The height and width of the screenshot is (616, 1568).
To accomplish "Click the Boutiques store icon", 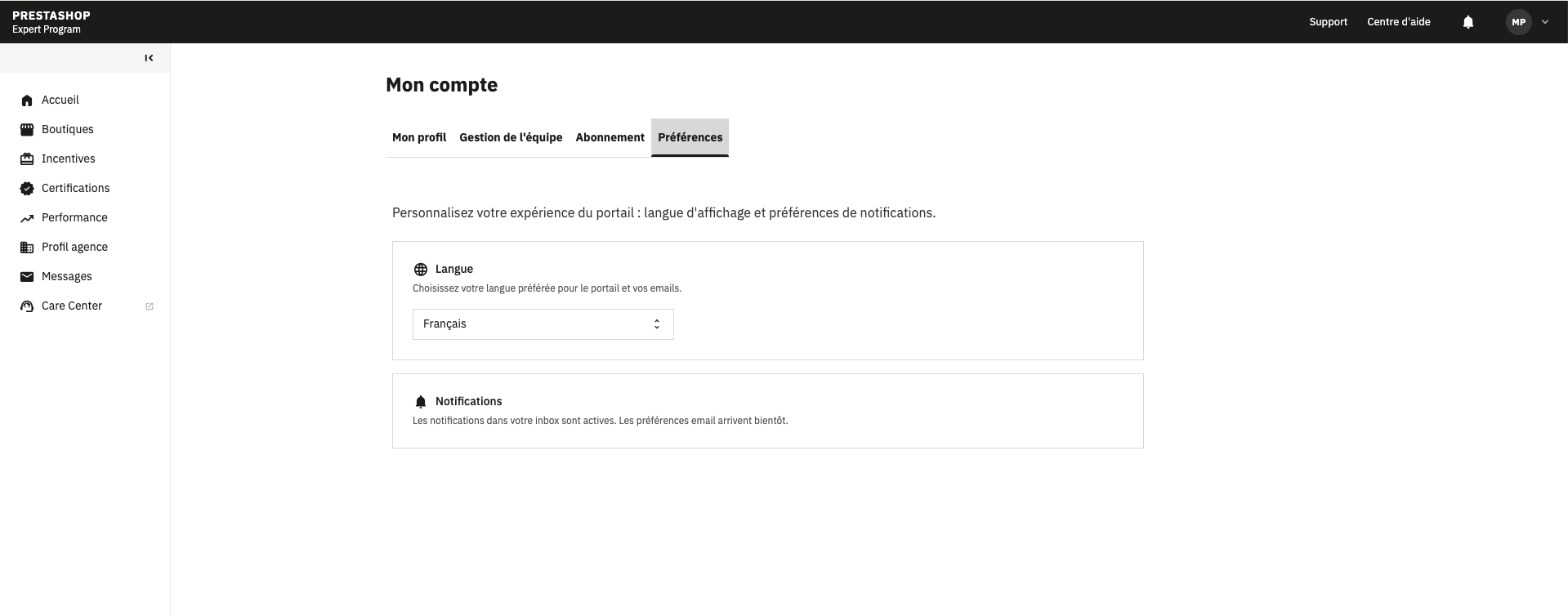I will pos(27,130).
